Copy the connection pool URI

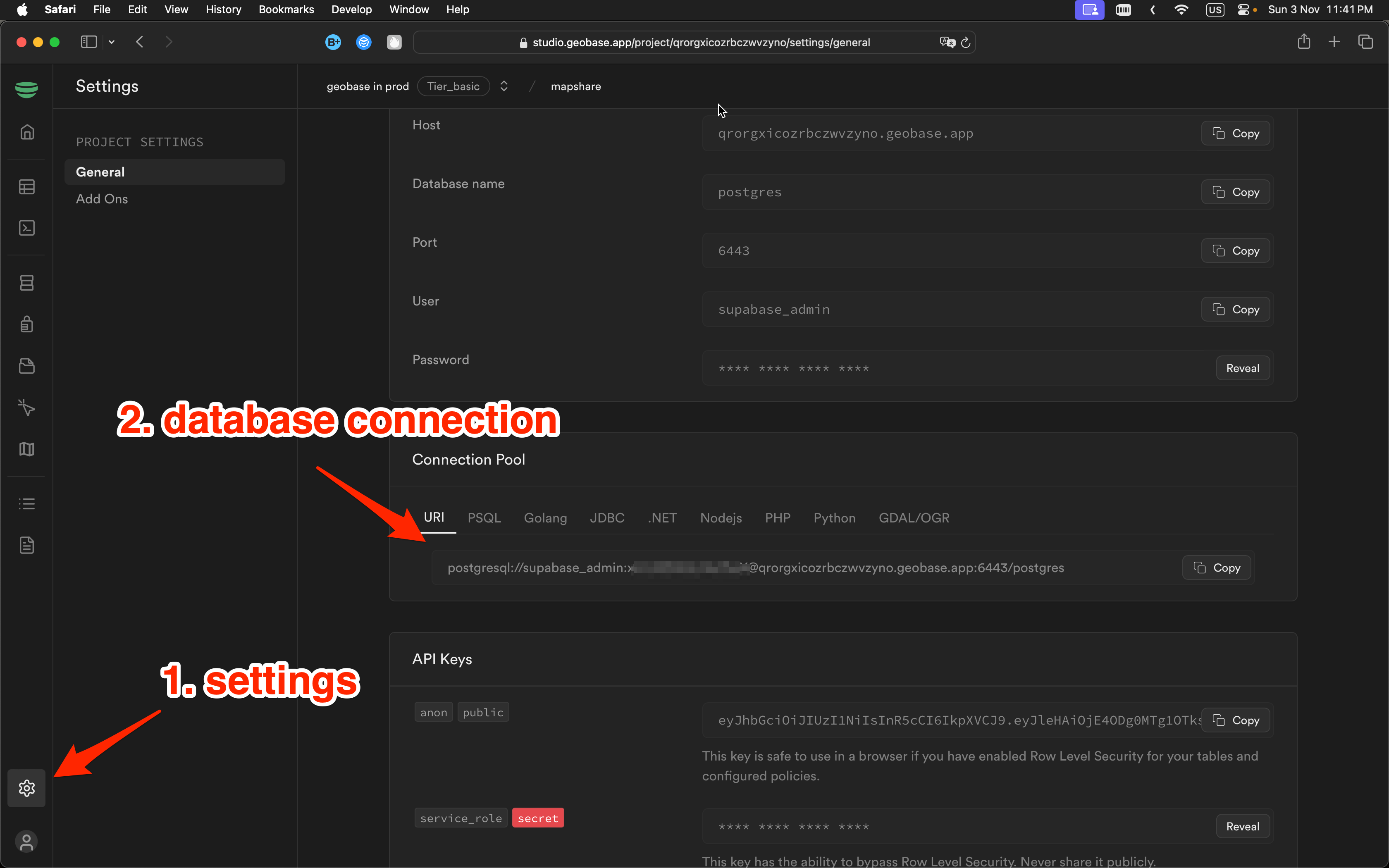coord(1216,568)
